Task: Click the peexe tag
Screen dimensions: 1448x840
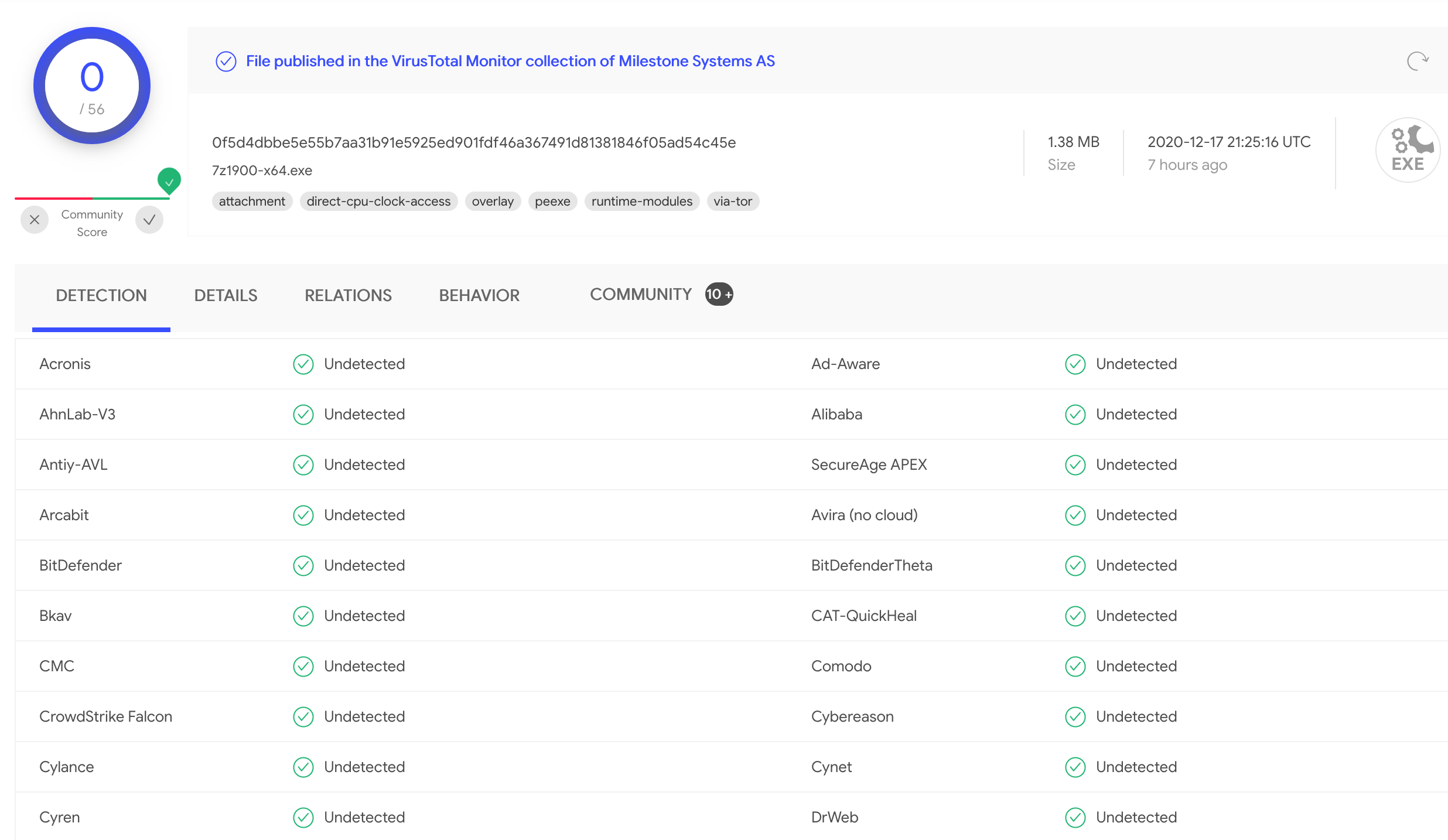Action: point(552,202)
